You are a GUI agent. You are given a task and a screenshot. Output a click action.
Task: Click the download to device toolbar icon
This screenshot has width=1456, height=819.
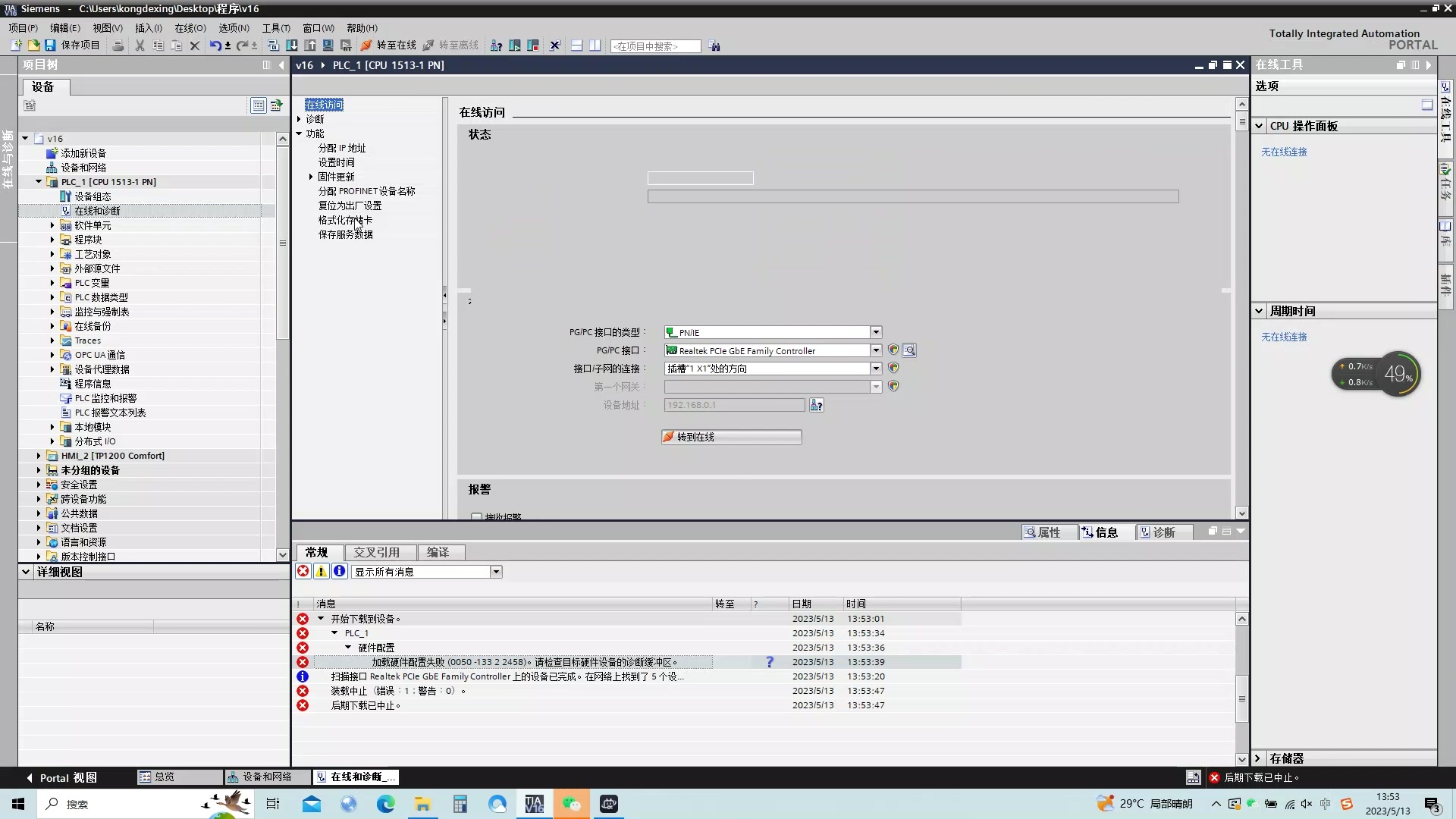(x=292, y=45)
